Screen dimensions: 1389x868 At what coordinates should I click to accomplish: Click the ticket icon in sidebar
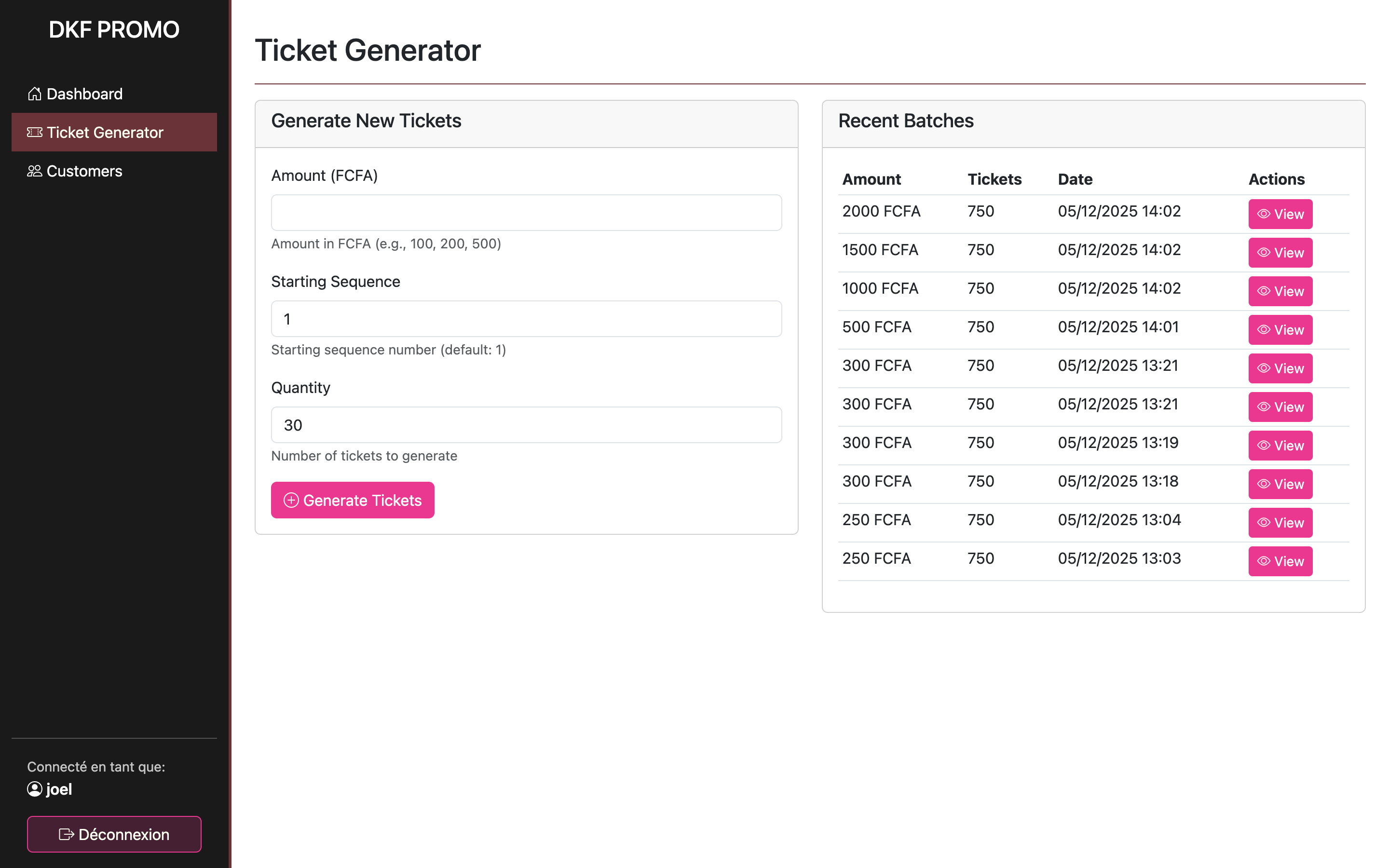[34, 133]
